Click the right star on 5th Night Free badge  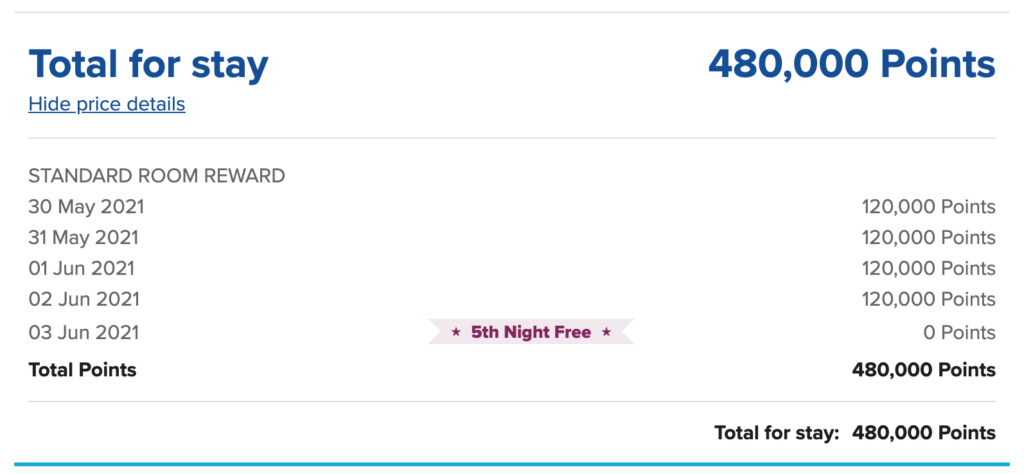(x=606, y=332)
